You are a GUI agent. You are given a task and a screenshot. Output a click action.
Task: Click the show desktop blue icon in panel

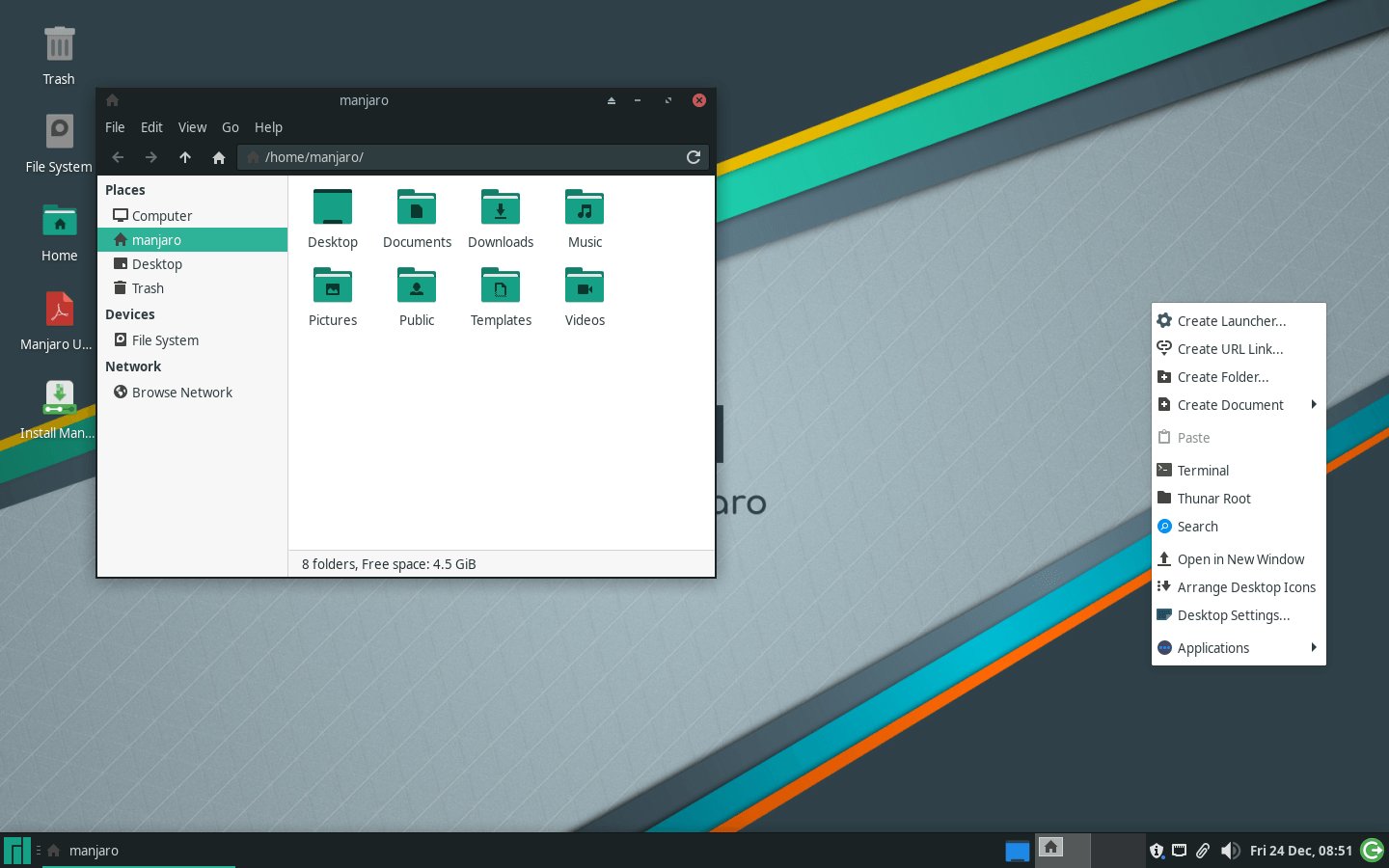click(1017, 851)
